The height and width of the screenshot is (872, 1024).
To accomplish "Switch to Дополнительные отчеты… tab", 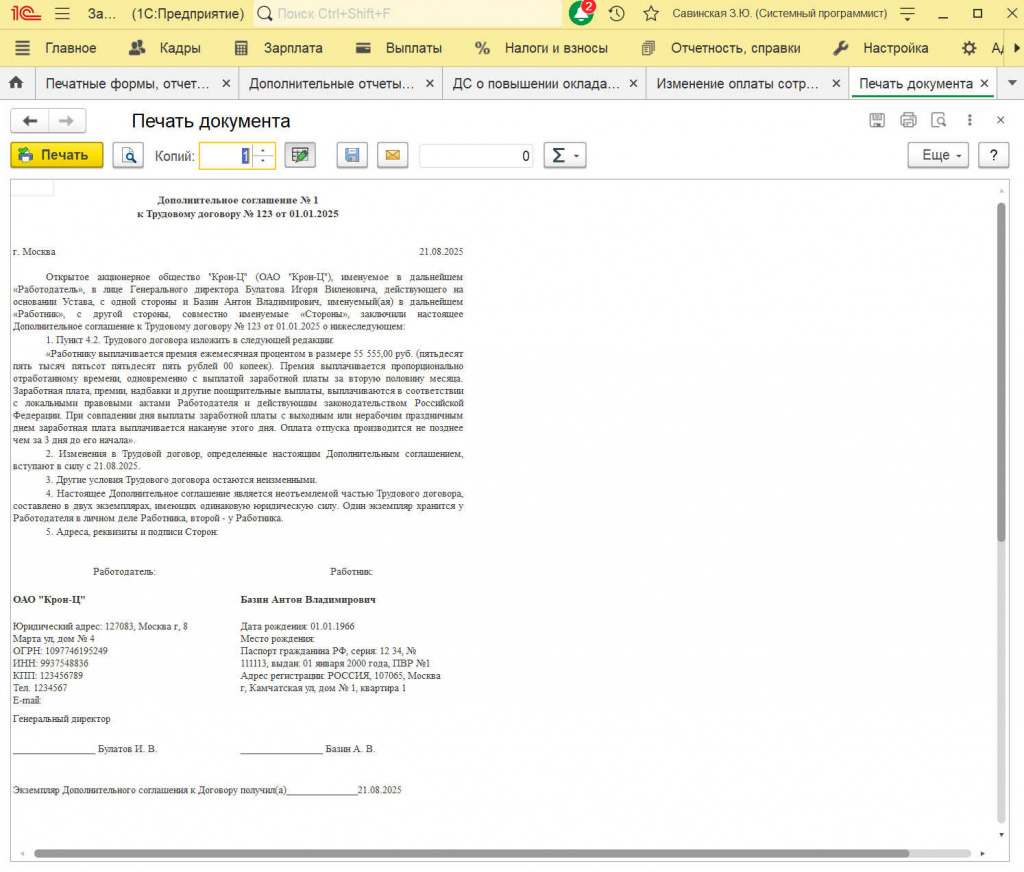I will tap(332, 84).
